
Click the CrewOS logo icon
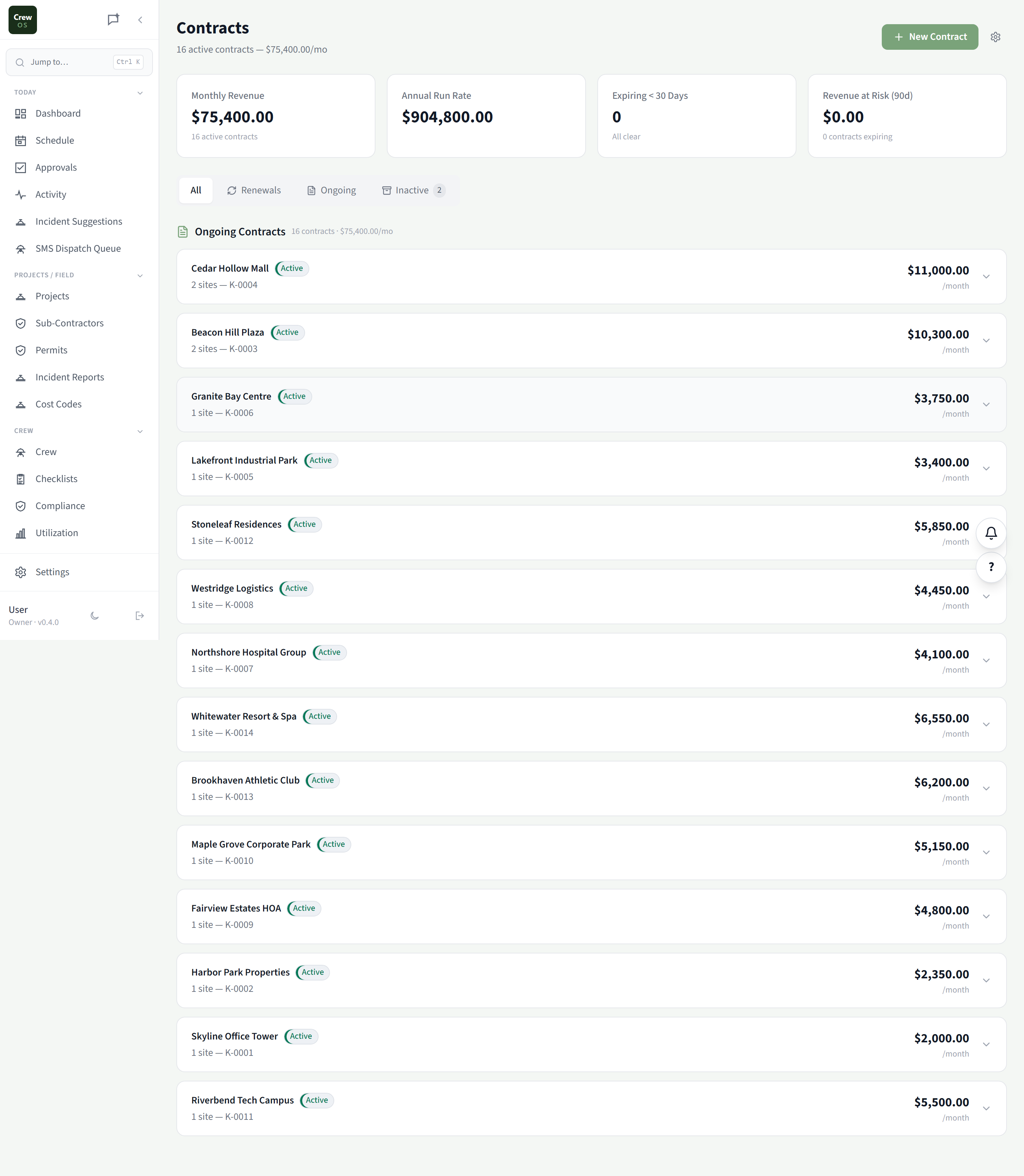click(23, 20)
